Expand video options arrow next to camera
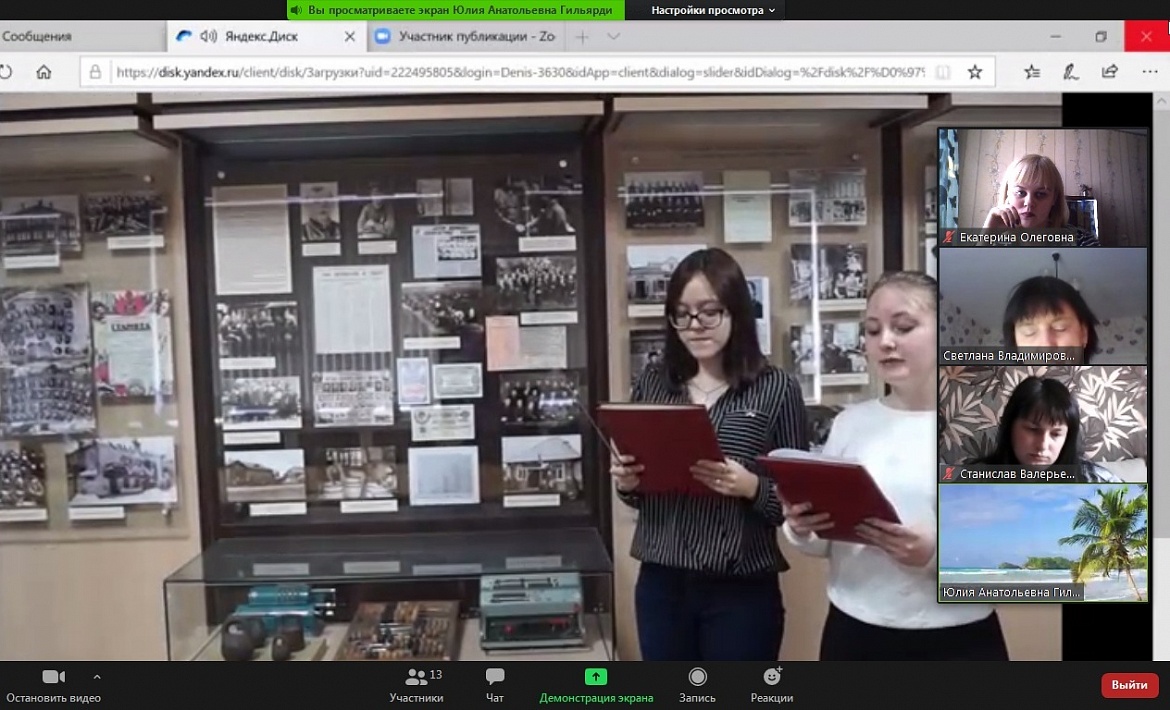The width and height of the screenshot is (1170, 710). (97, 677)
